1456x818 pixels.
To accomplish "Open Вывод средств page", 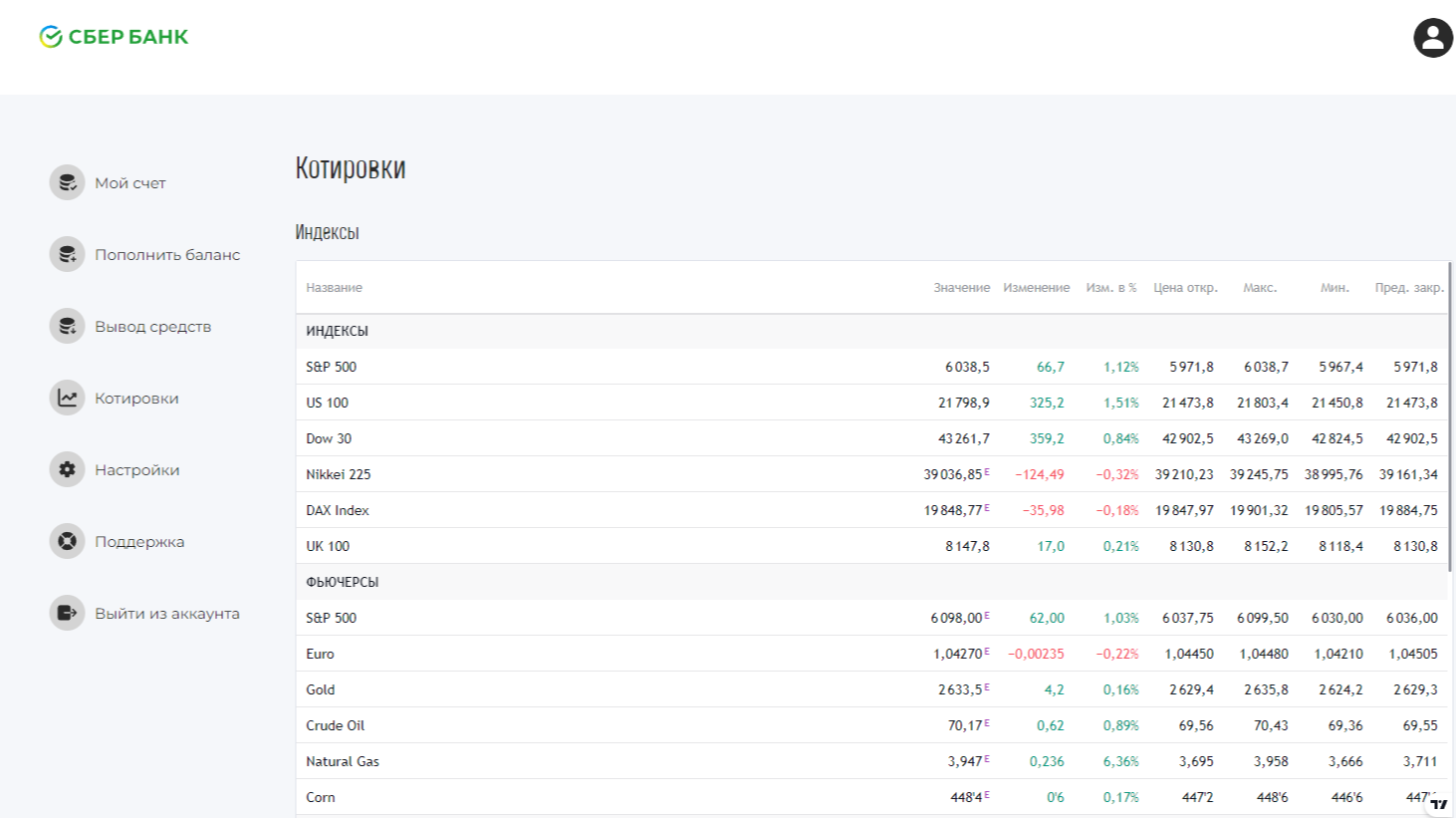I will [x=152, y=327].
